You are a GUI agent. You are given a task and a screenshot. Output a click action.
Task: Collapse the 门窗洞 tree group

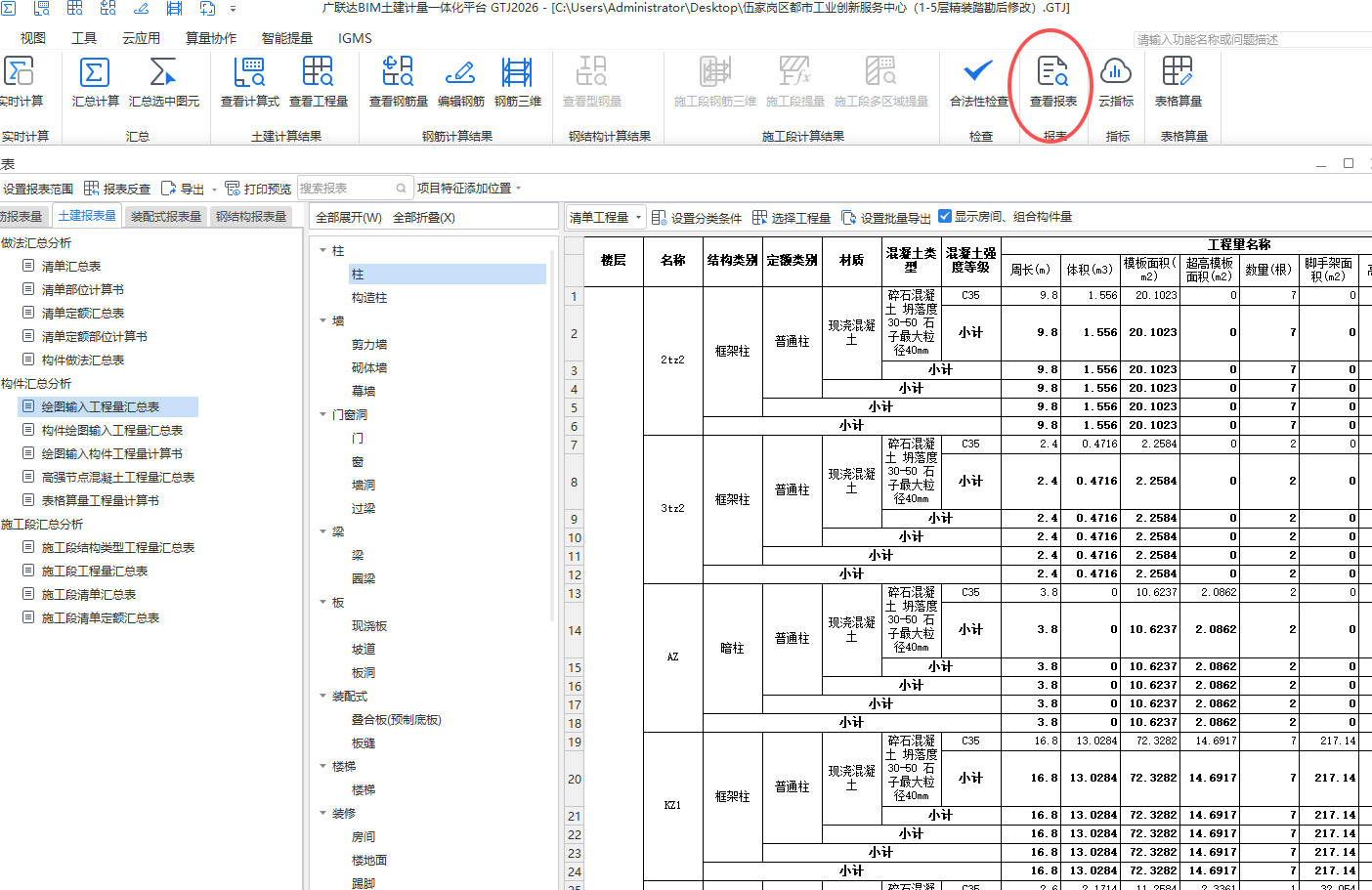(323, 414)
